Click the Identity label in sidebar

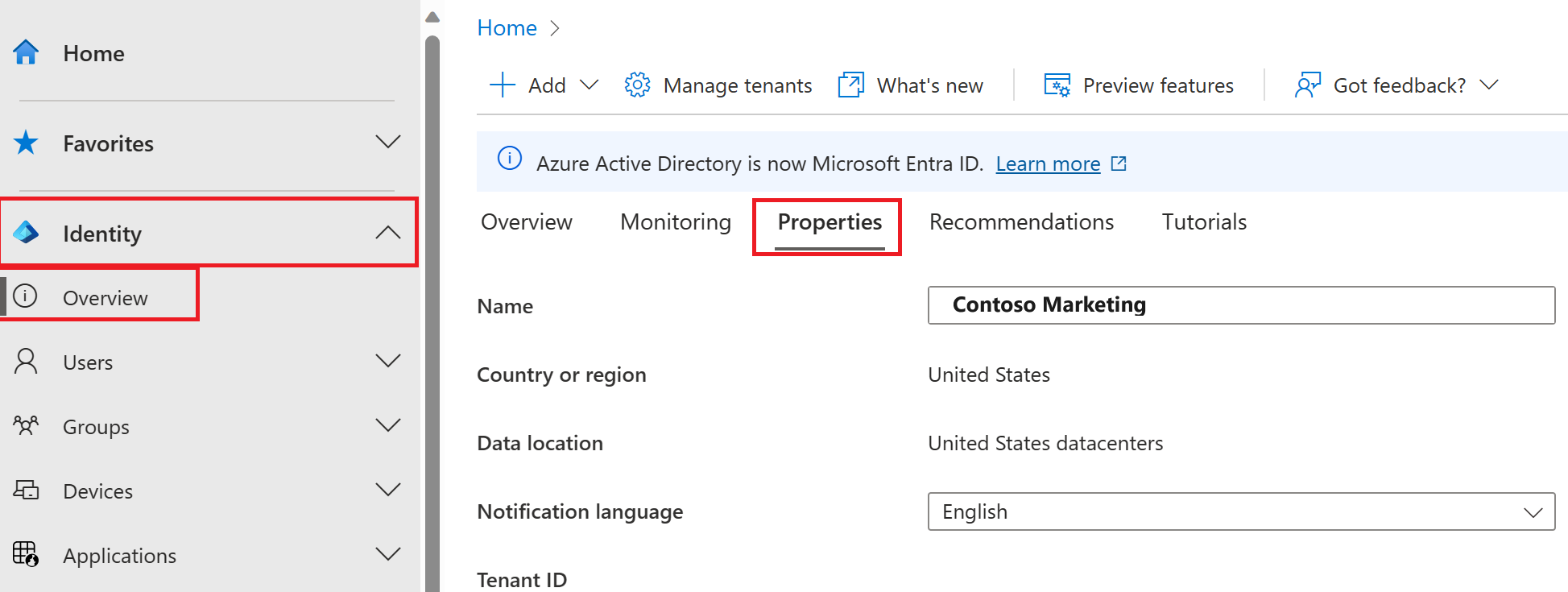(102, 234)
